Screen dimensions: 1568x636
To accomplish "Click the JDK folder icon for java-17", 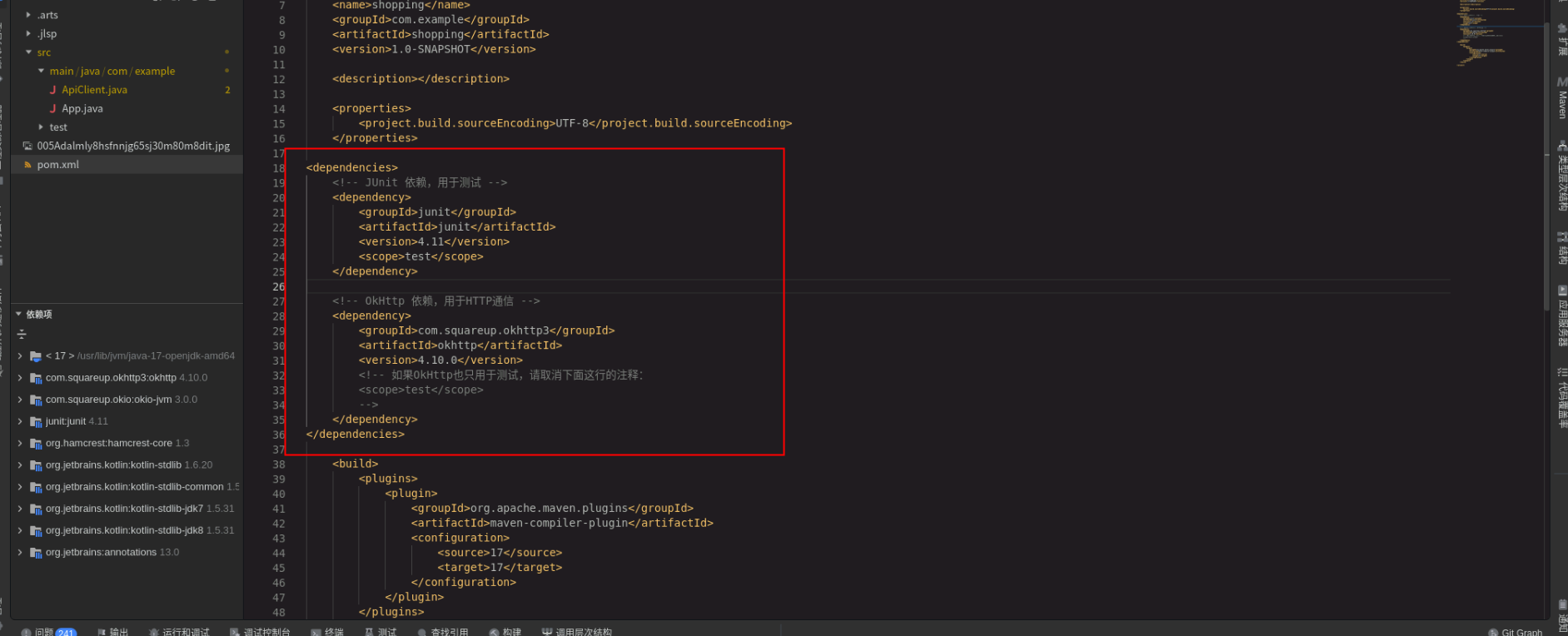I will coord(36,356).
